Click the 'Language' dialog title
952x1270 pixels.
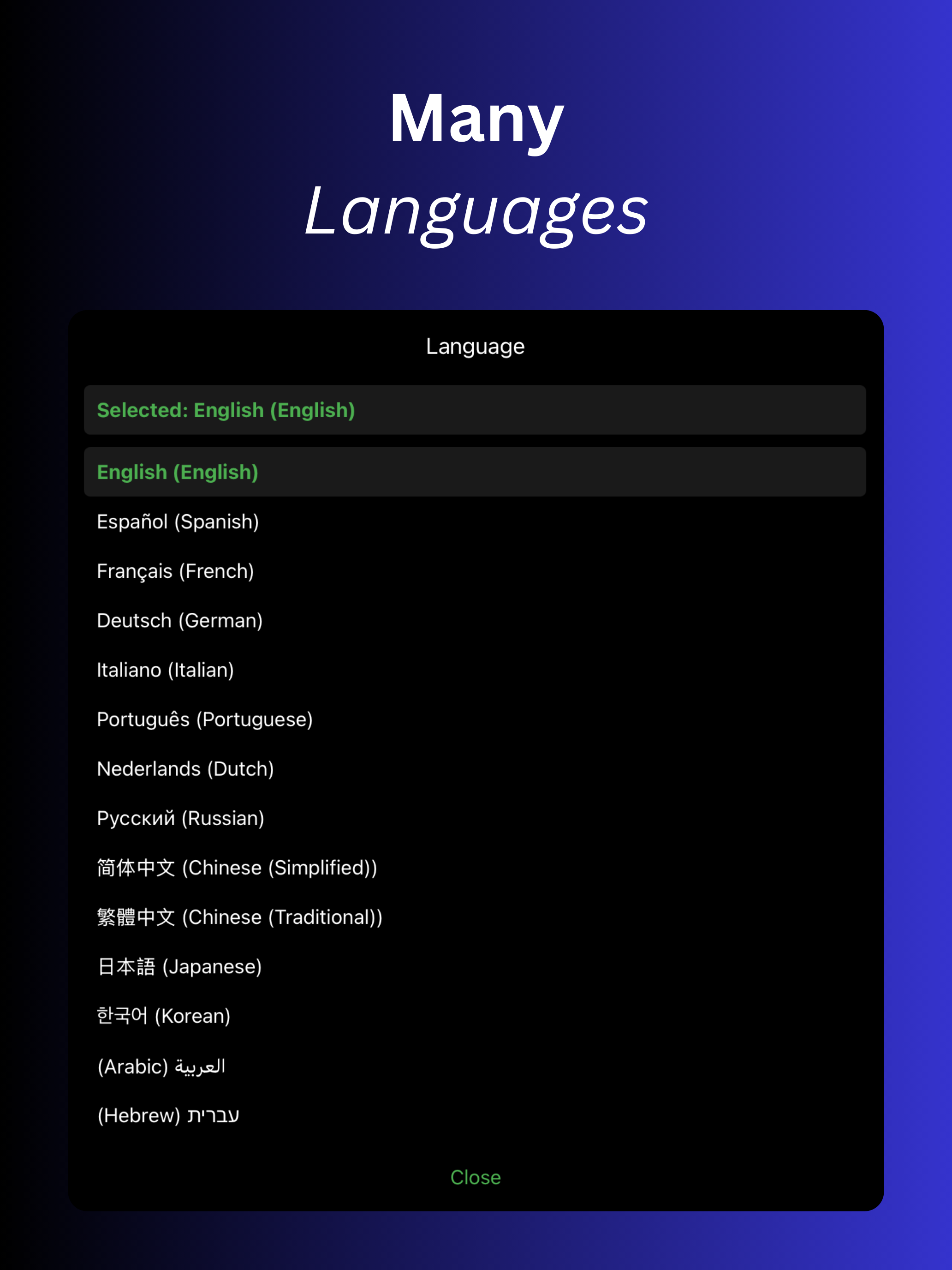pos(475,346)
